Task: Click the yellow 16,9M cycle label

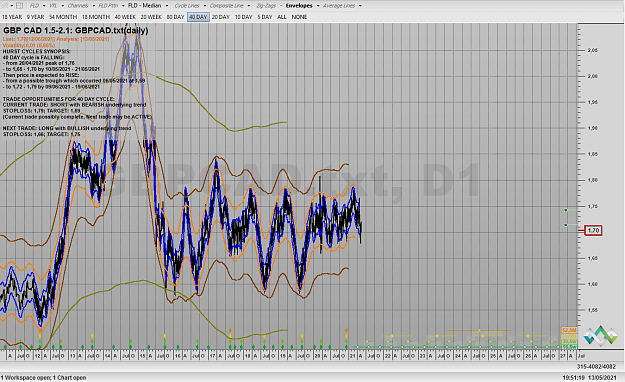Action: click(569, 336)
